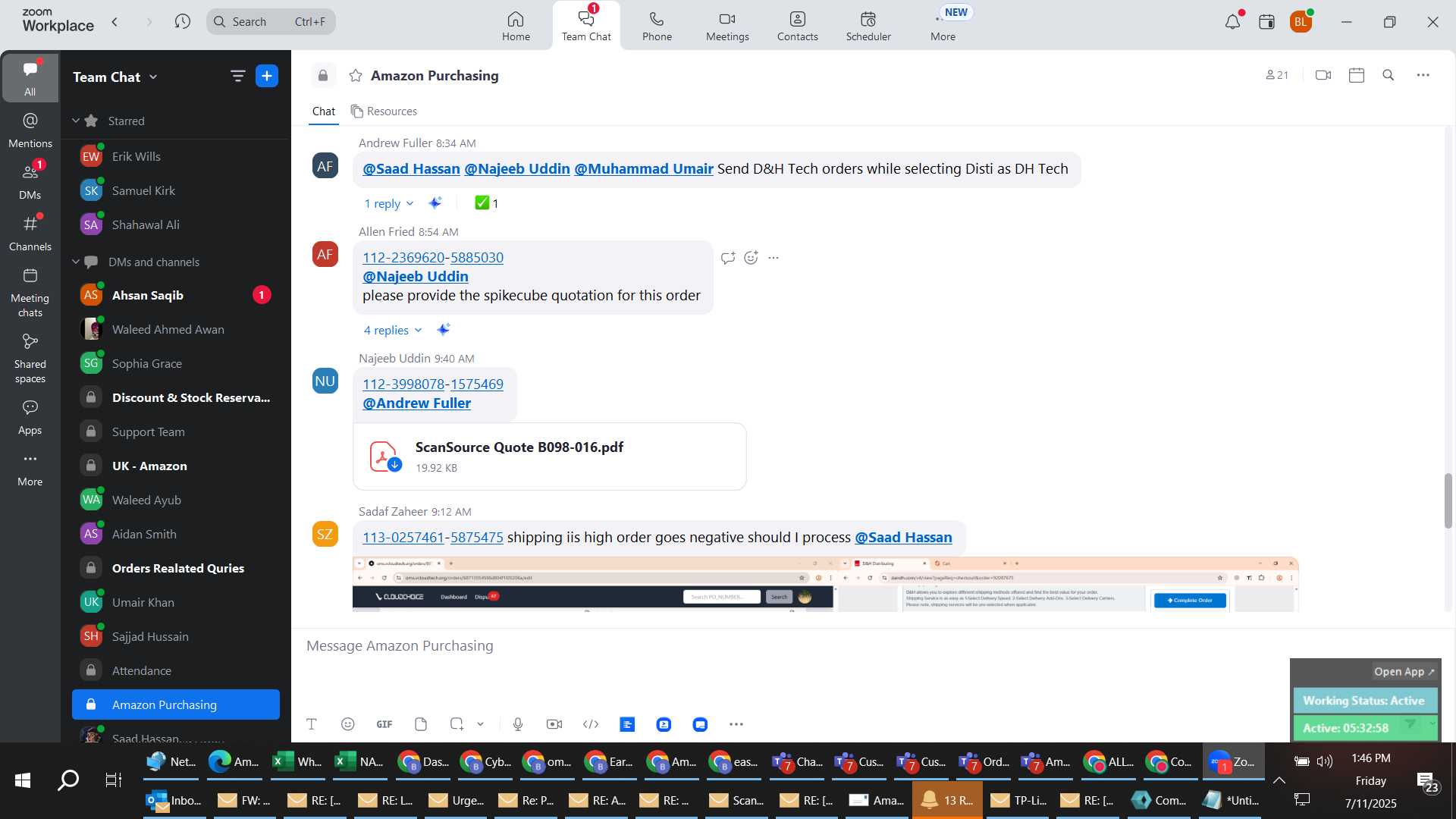Image resolution: width=1456 pixels, height=819 pixels.
Task: Record an audio message with the microphone
Action: (x=518, y=724)
